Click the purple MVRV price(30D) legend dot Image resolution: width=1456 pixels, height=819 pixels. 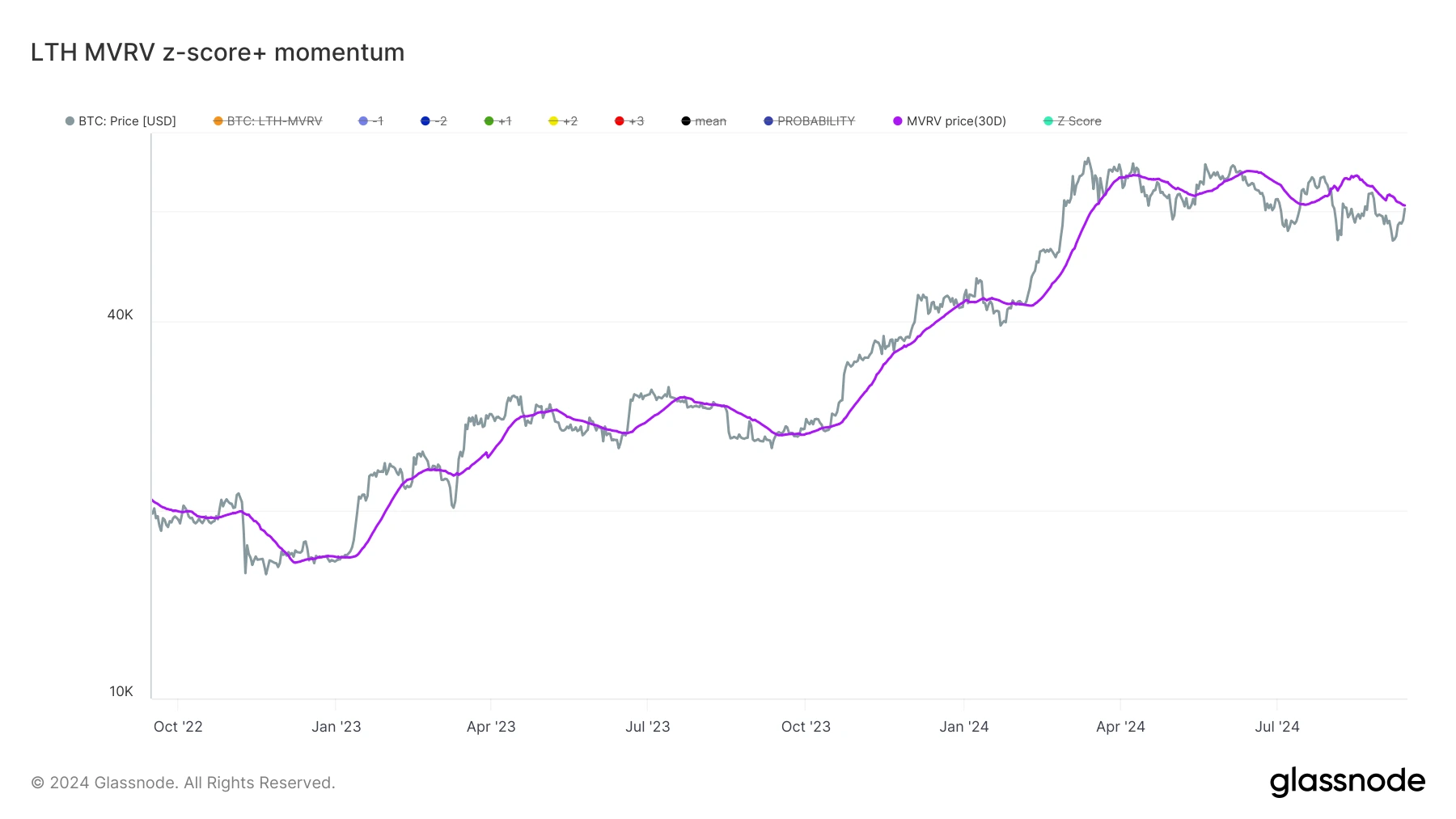(x=898, y=121)
